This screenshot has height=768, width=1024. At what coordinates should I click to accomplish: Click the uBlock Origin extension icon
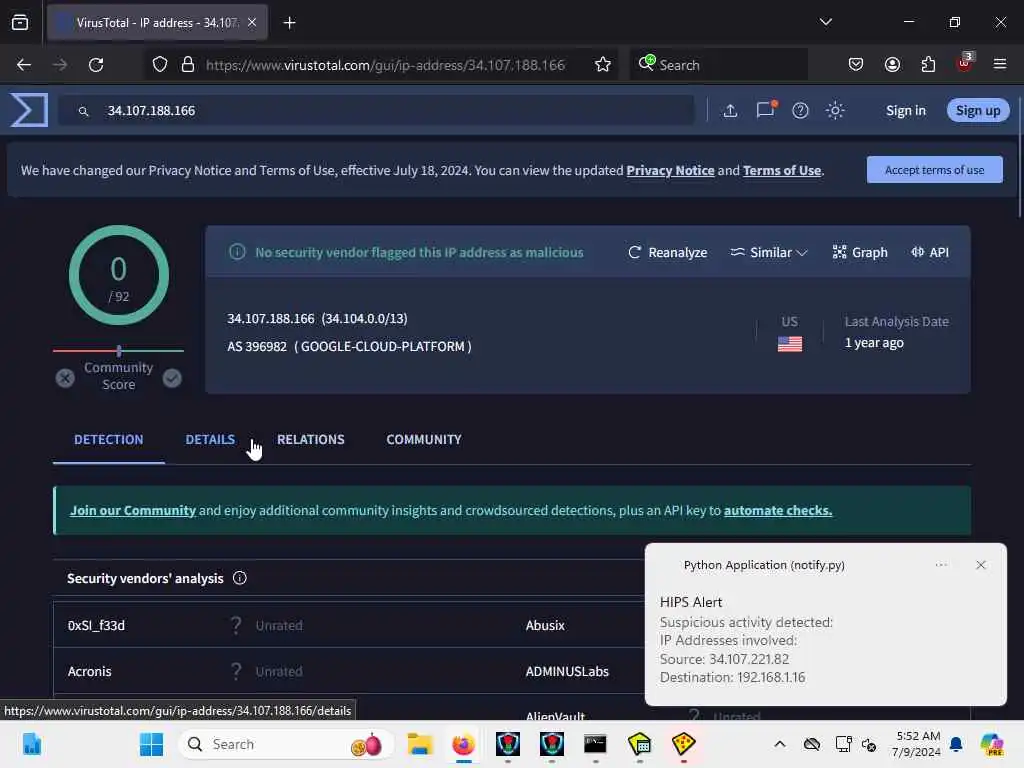tap(964, 63)
